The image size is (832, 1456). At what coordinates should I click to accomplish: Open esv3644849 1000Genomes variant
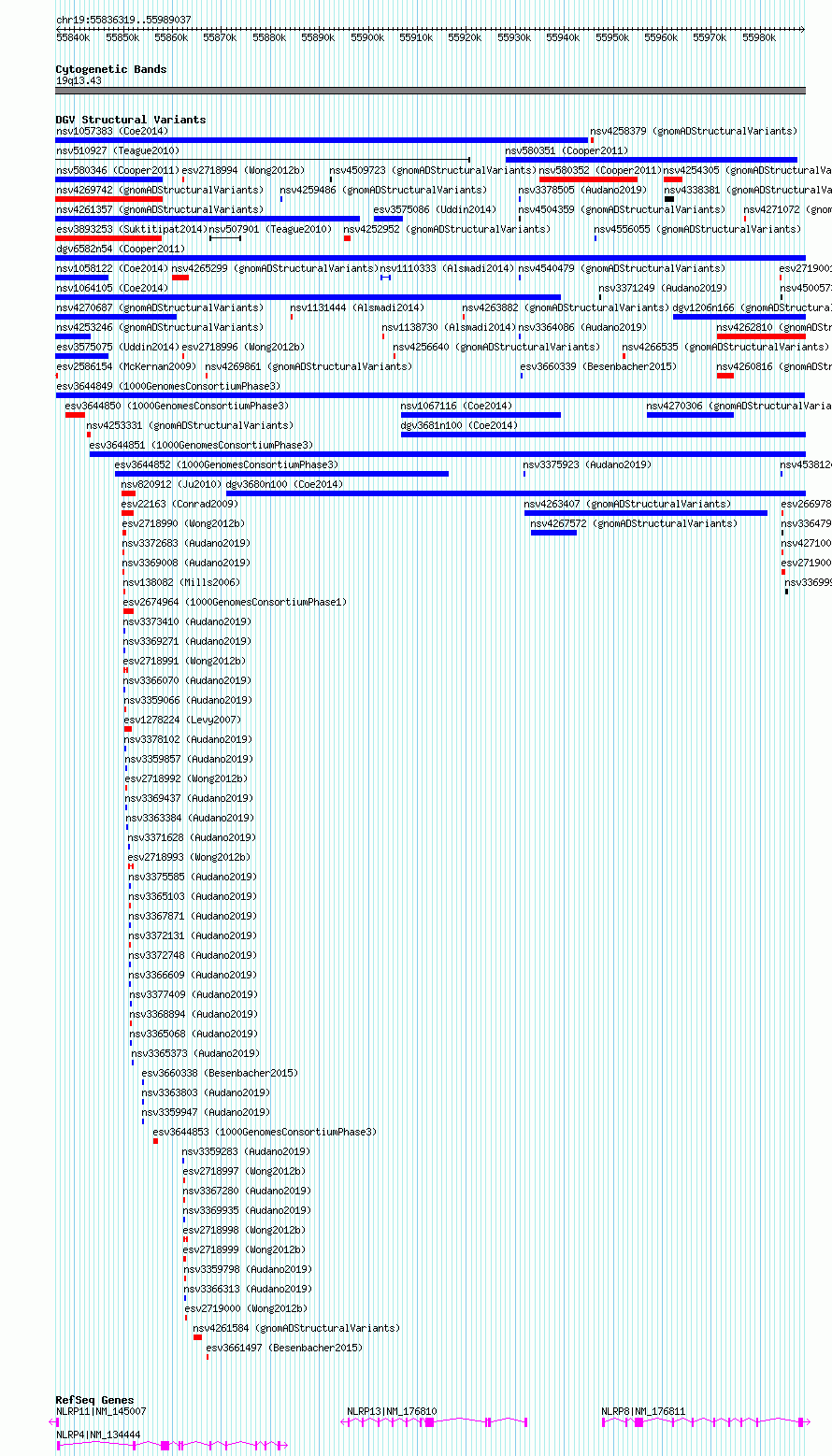[x=168, y=386]
